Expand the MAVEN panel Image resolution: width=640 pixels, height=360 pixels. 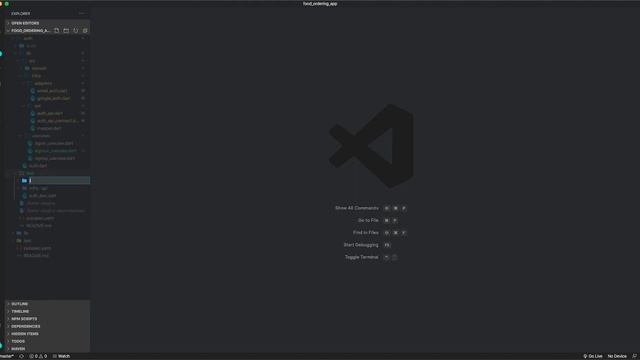pos(48,349)
